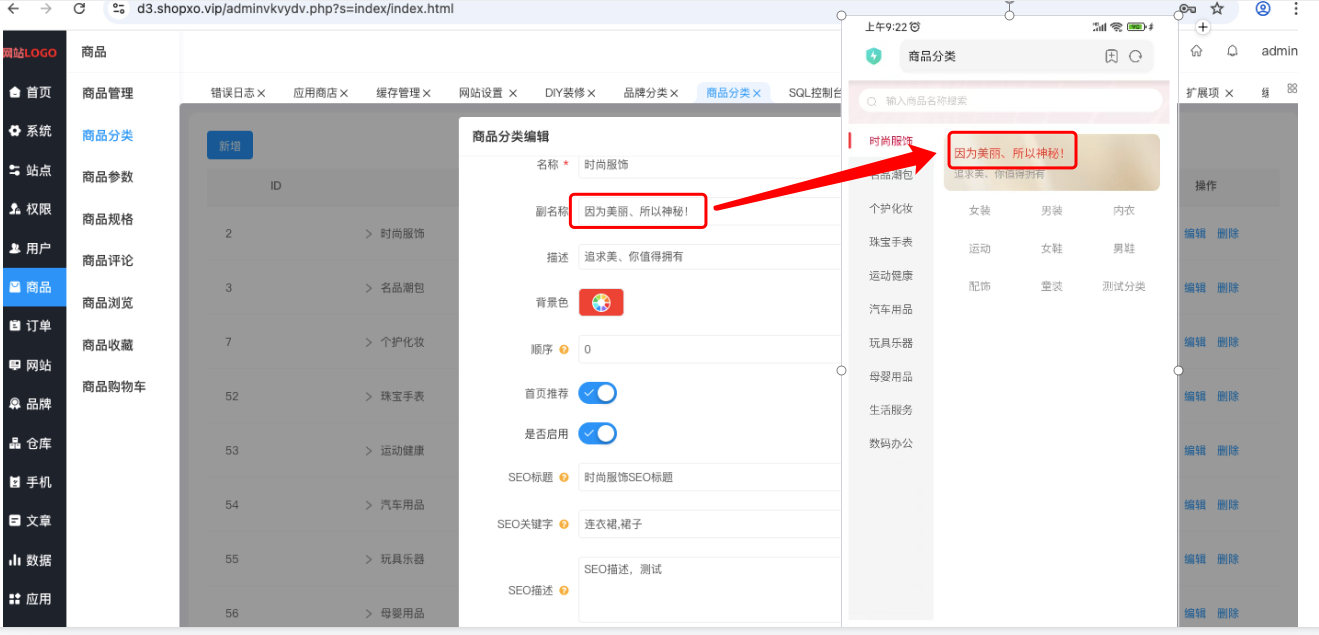
Task: Close the 应用商店 tab
Action: click(344, 93)
